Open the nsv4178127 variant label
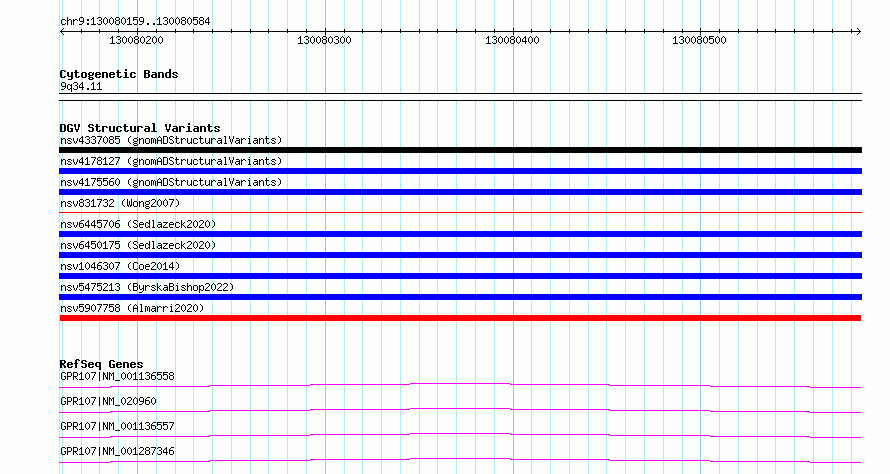Image resolution: width=890 pixels, height=474 pixels. (x=171, y=161)
